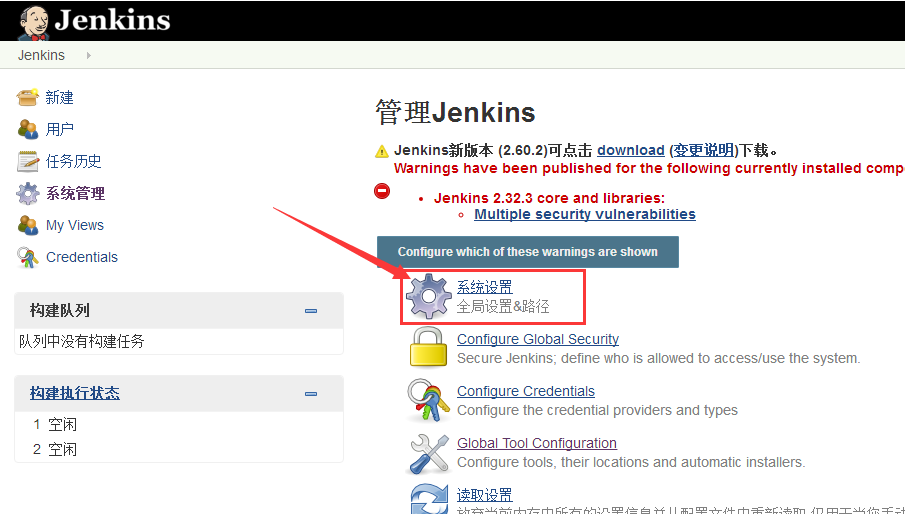Click the Configure Credentials keys icon
Viewport: 905px width, 514px height.
tap(428, 400)
